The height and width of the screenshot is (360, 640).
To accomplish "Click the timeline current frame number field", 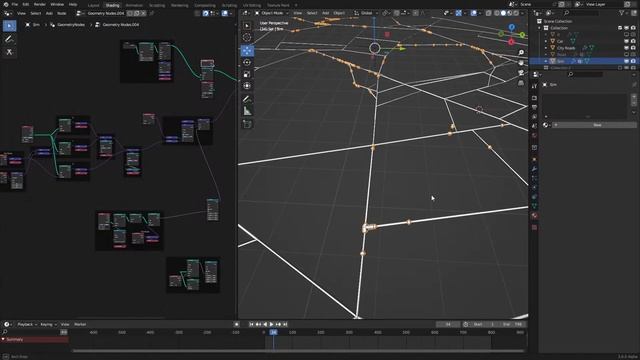I will click(x=448, y=324).
